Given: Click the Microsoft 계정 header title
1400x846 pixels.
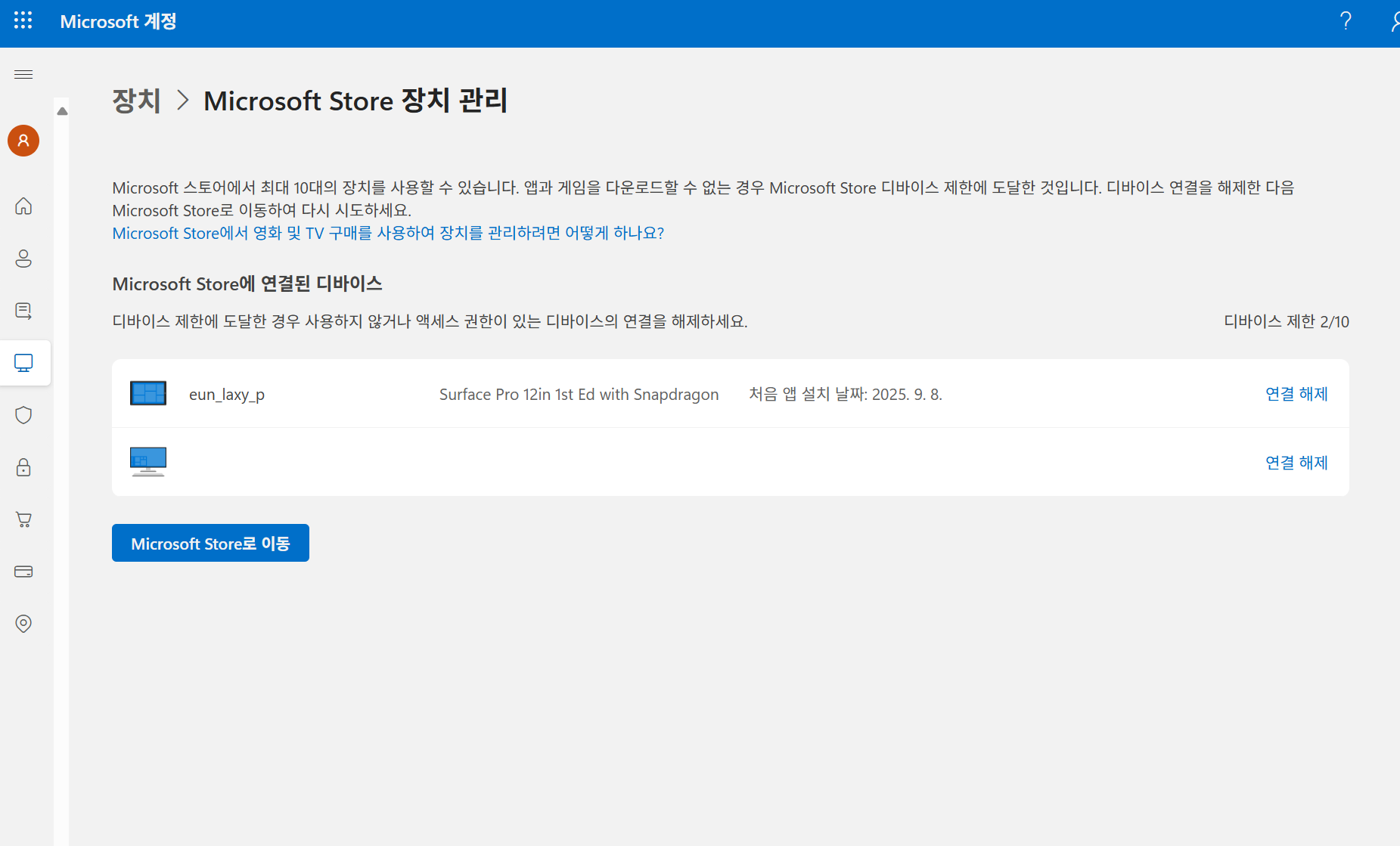Looking at the screenshot, I should point(118,21).
